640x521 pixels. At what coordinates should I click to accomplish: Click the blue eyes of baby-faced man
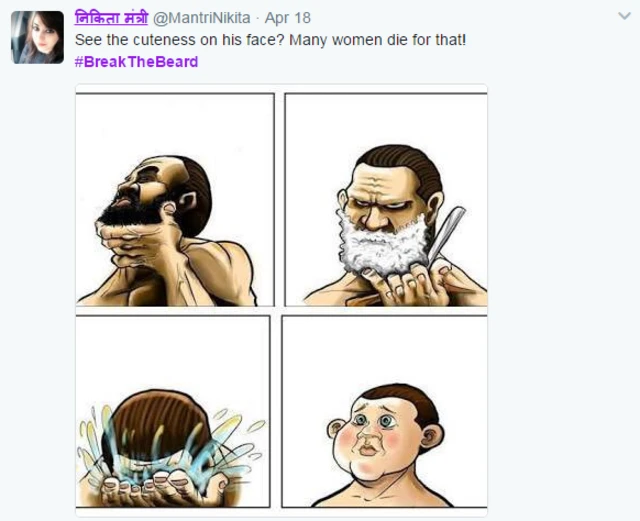click(374, 421)
